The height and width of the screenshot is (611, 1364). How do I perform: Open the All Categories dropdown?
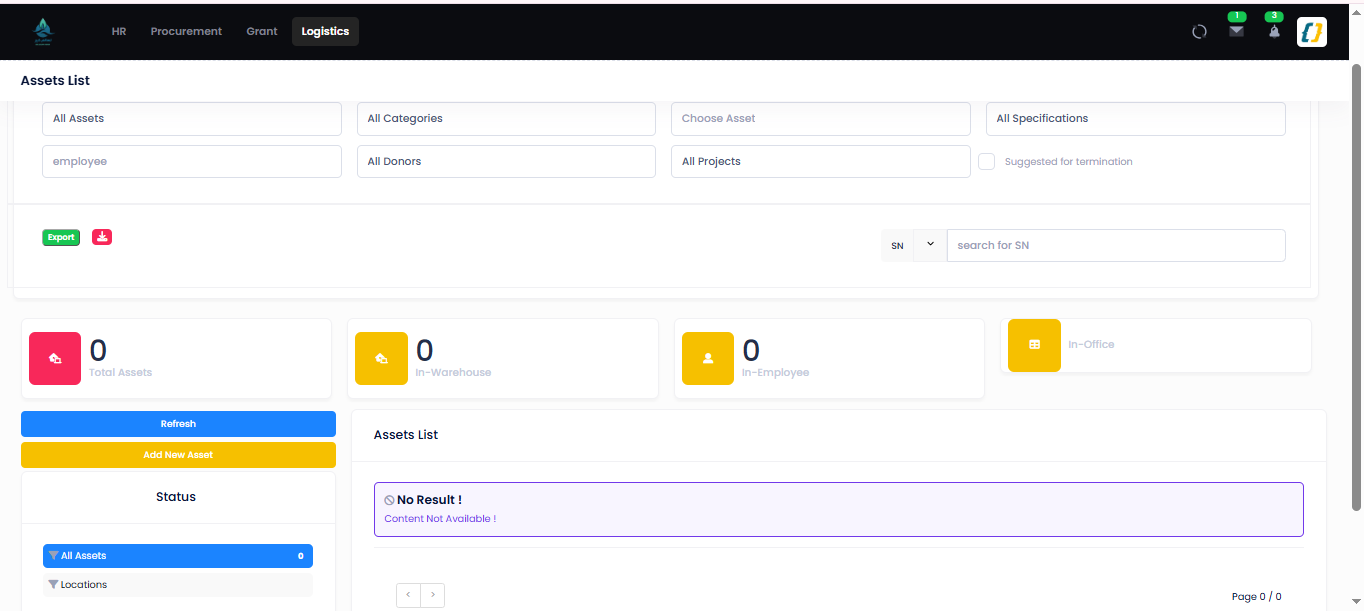coord(506,118)
